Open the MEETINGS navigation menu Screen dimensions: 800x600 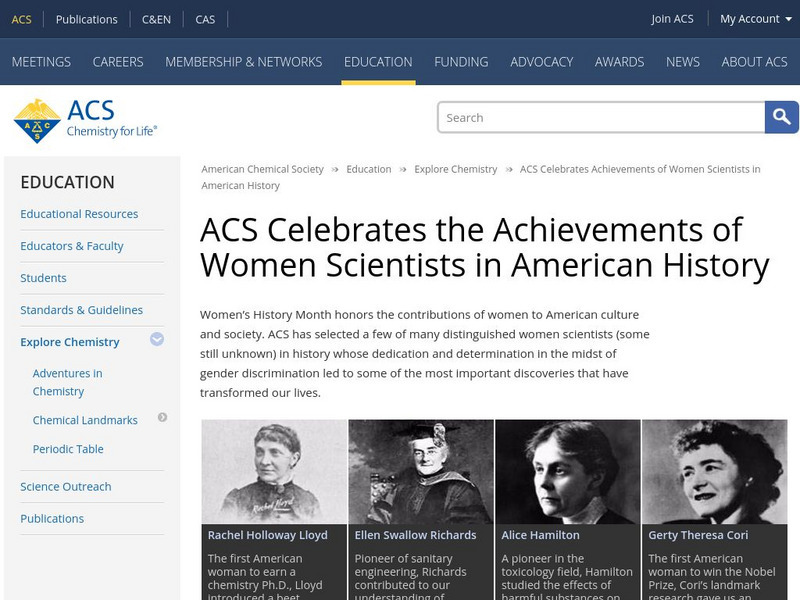[x=41, y=61]
